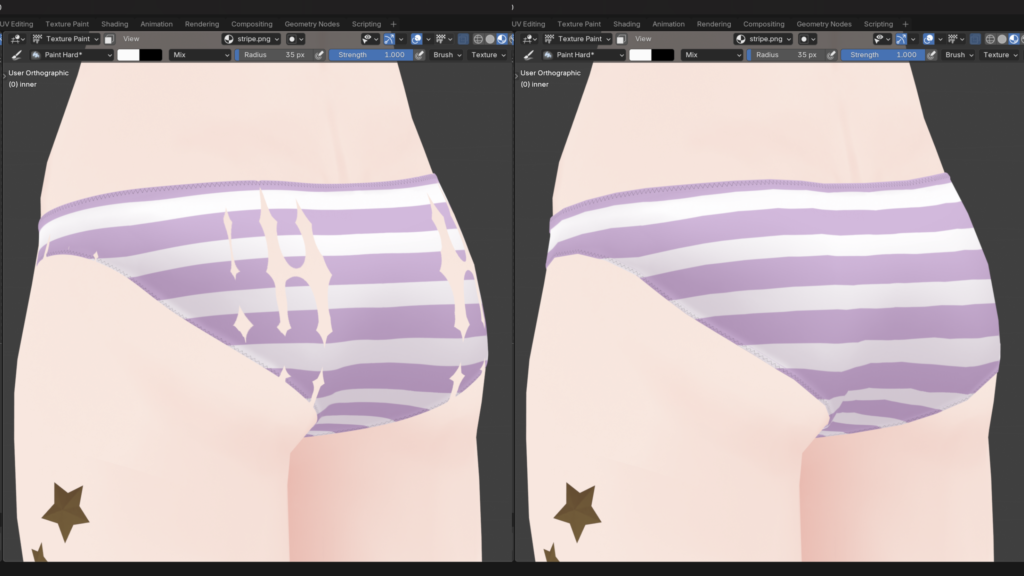Click the plus icon to add a workspace on the left

pos(393,24)
